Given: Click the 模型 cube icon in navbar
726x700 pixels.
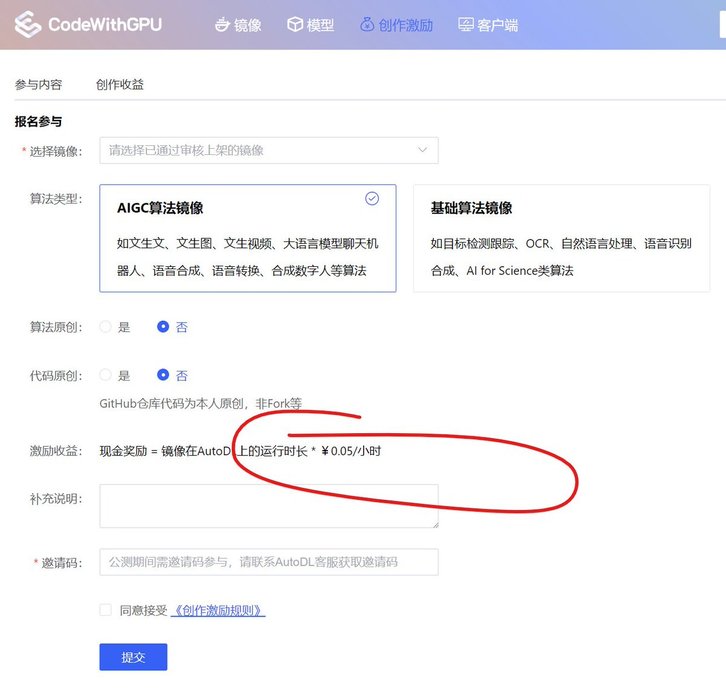Looking at the screenshot, I should pos(295,24).
